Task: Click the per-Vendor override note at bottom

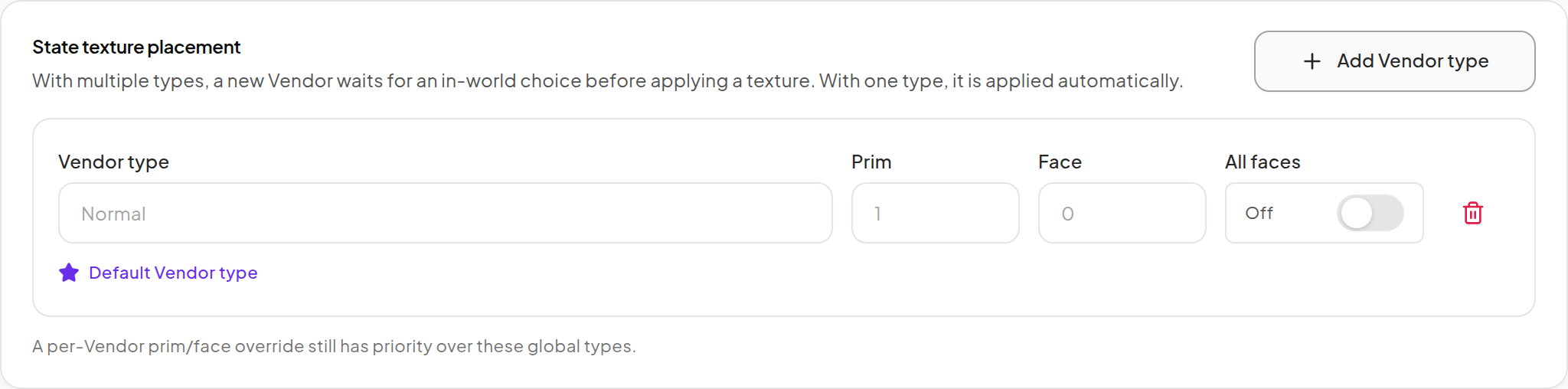Action: point(334,346)
